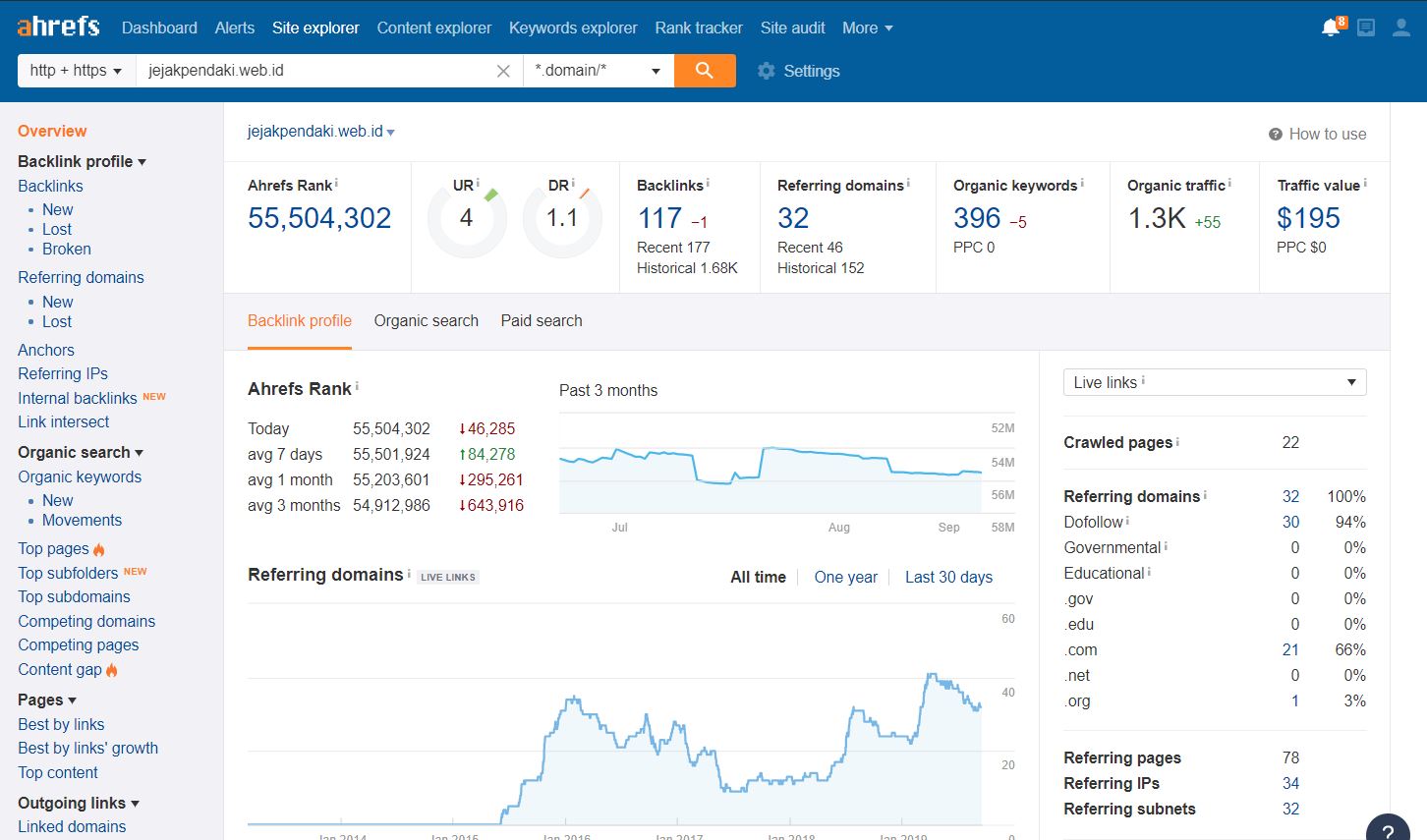Screen dimensions: 1427x840
Task: Collapse the Organic search sidebar section
Action: point(81,452)
